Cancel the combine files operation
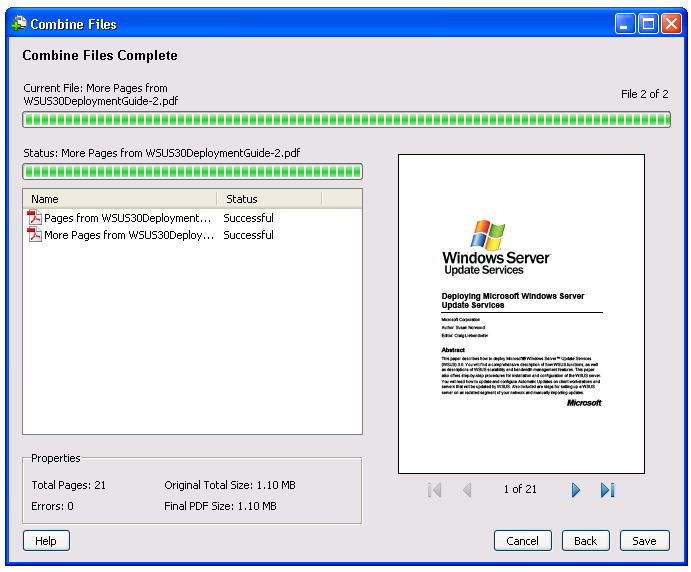The height and width of the screenshot is (572, 691). coord(523,541)
